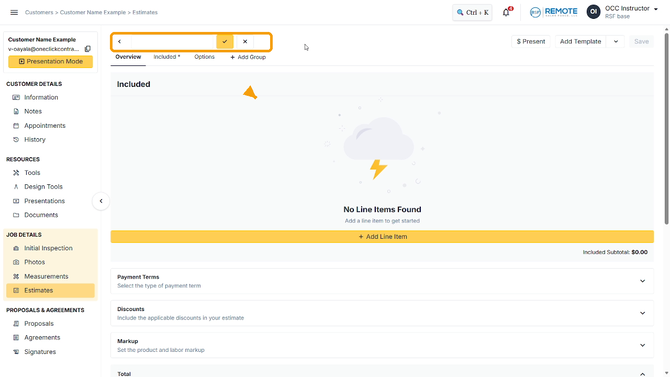This screenshot has width=670, height=377.
Task: Open the hamburger navigation menu
Action: pos(14,12)
